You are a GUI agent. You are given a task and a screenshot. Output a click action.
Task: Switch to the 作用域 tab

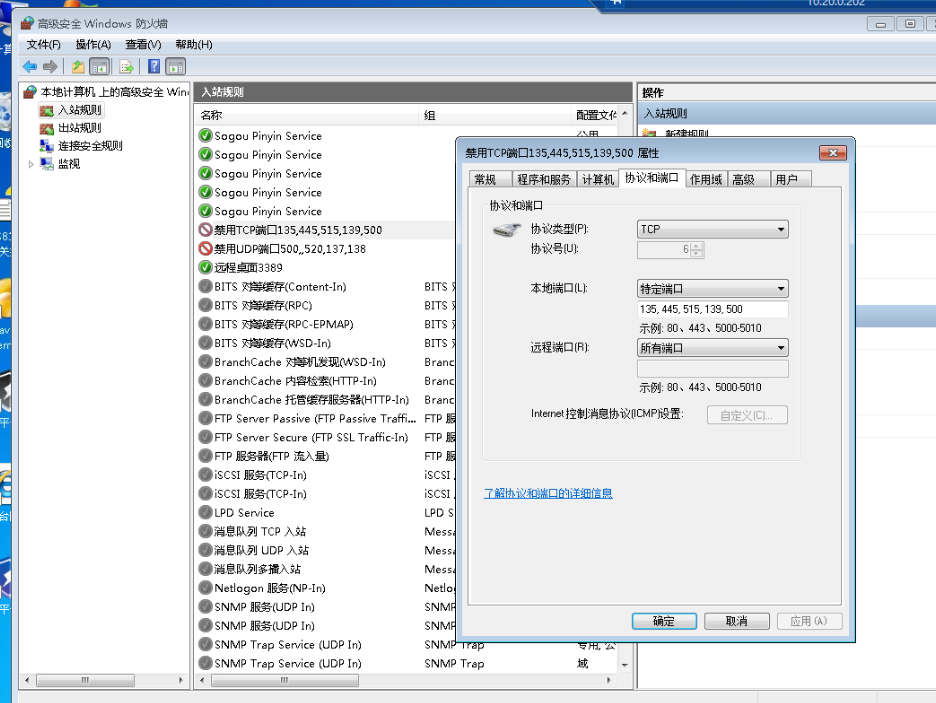coord(706,180)
